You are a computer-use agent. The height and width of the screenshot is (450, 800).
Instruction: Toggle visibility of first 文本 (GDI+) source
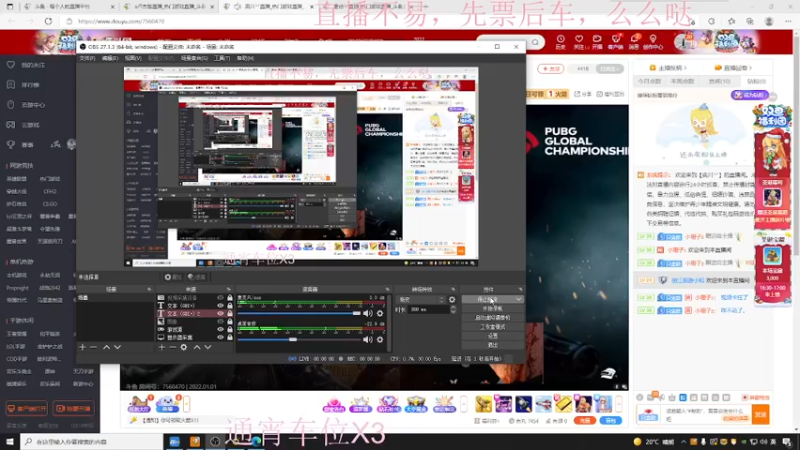tap(220, 306)
